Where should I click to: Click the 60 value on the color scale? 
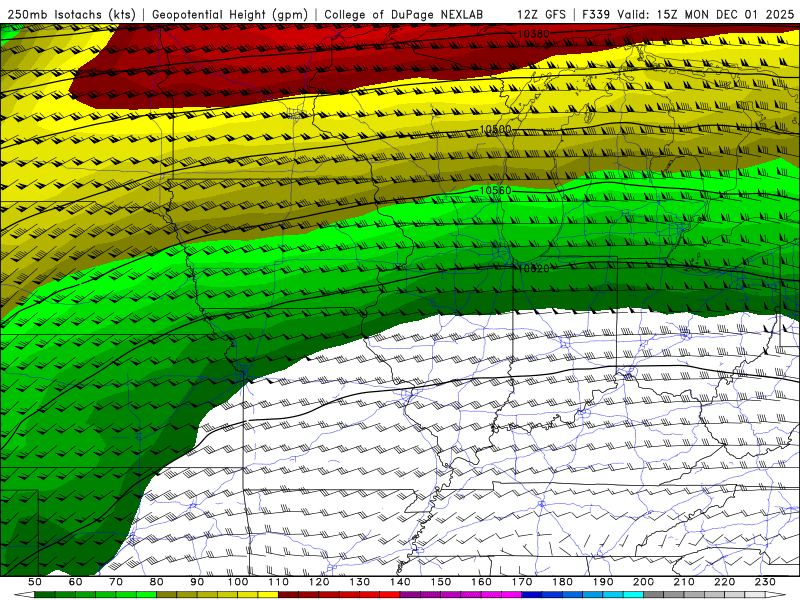[76, 582]
